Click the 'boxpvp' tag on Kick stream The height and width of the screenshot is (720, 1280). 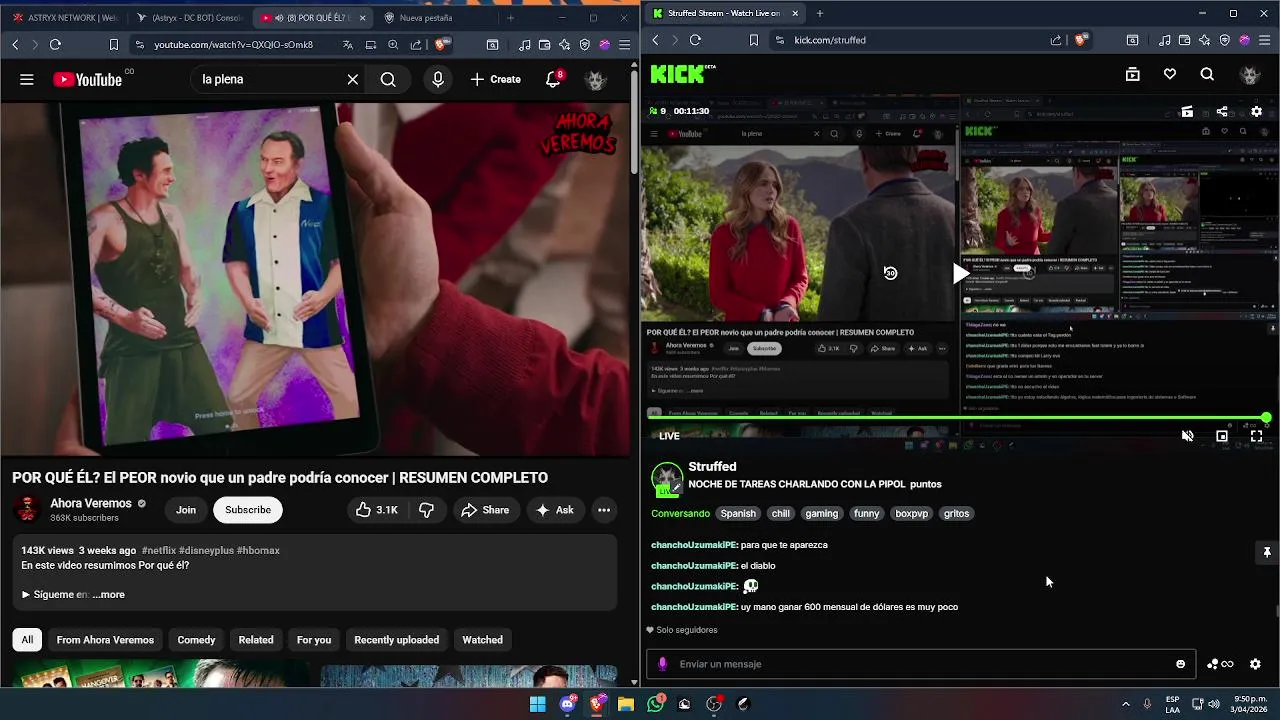911,513
